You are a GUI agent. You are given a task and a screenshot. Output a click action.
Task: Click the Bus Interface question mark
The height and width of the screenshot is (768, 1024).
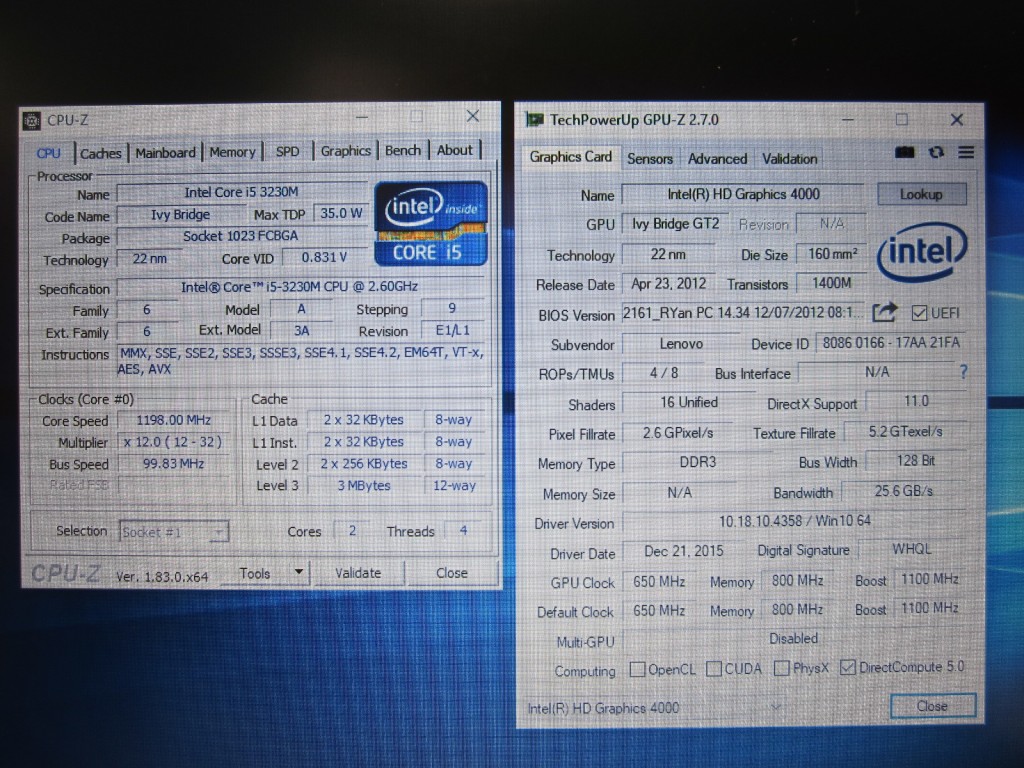tap(963, 372)
